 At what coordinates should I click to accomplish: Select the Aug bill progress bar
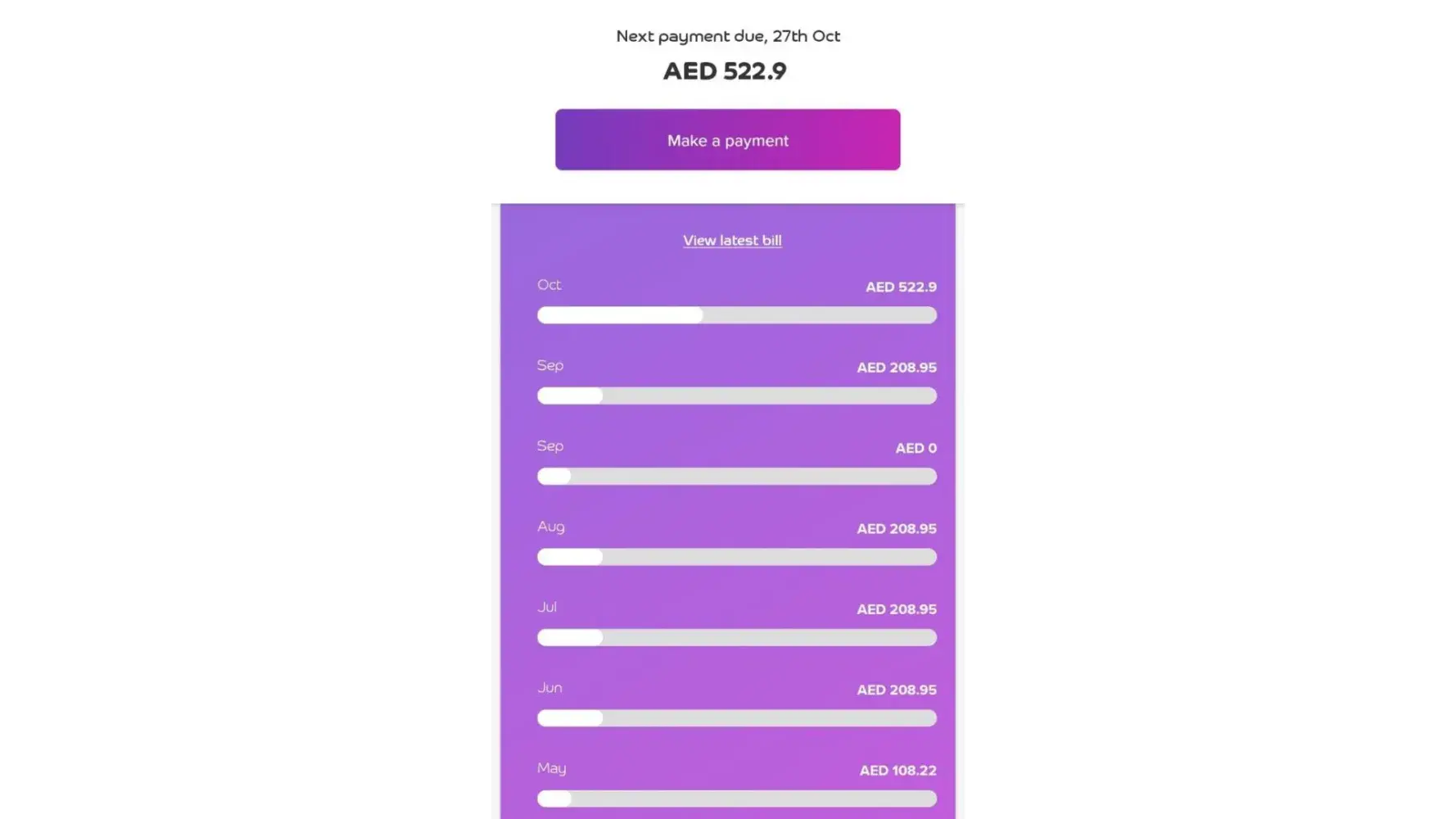pos(736,557)
